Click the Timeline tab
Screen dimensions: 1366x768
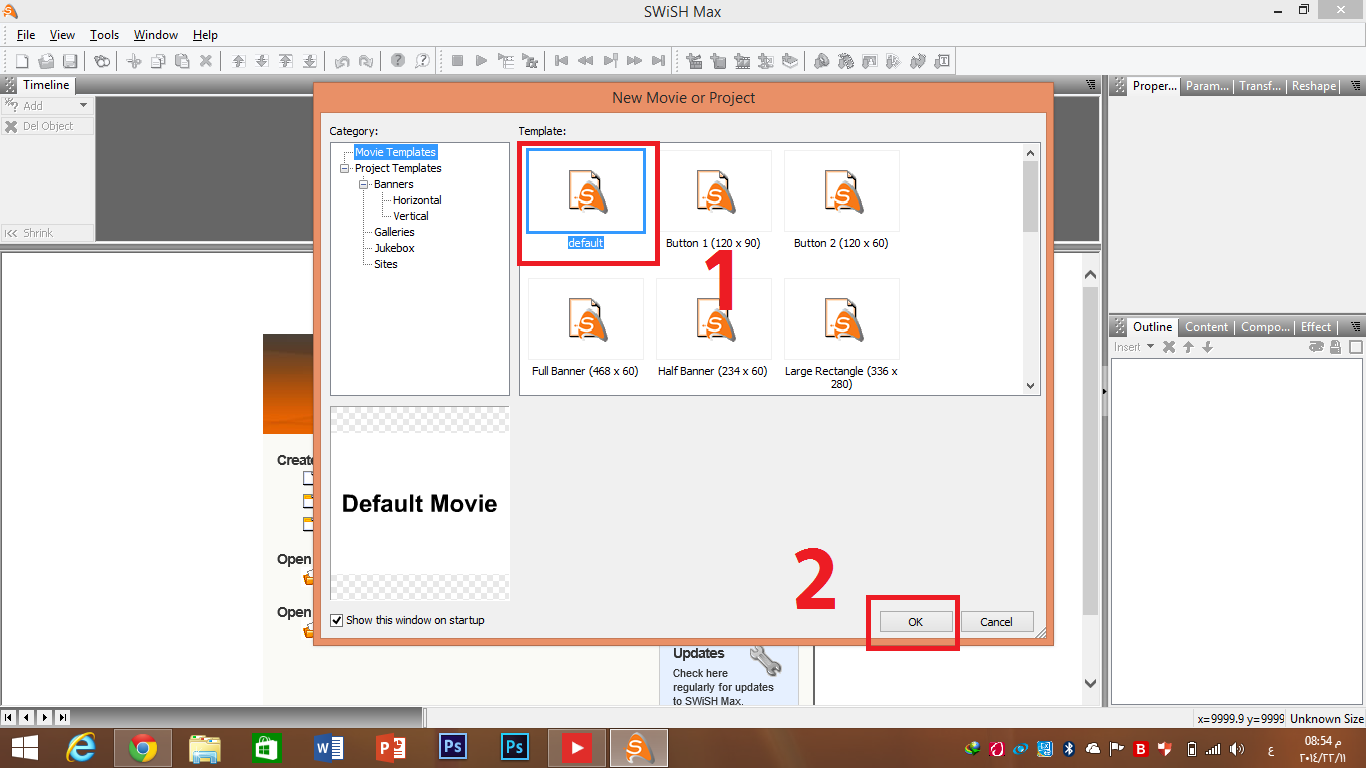(46, 86)
